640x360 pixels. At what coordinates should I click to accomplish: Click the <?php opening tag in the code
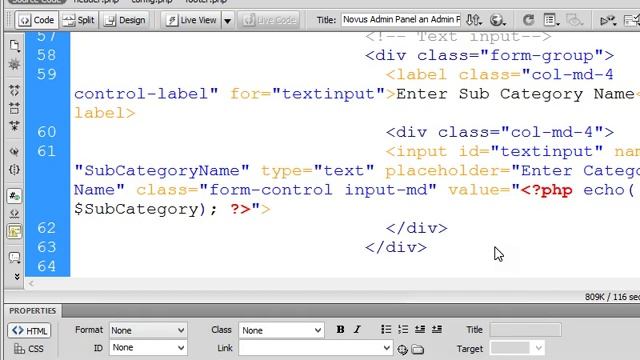(546, 190)
